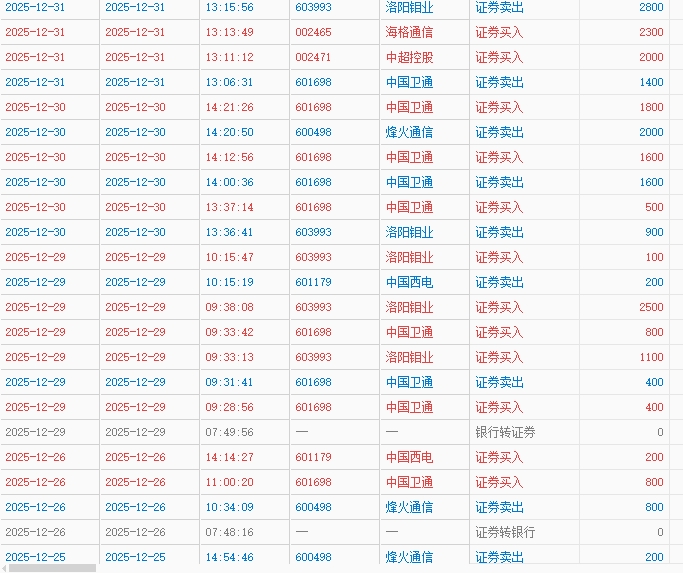
Task: Select the time cell 10:15:19
Action: click(230, 282)
